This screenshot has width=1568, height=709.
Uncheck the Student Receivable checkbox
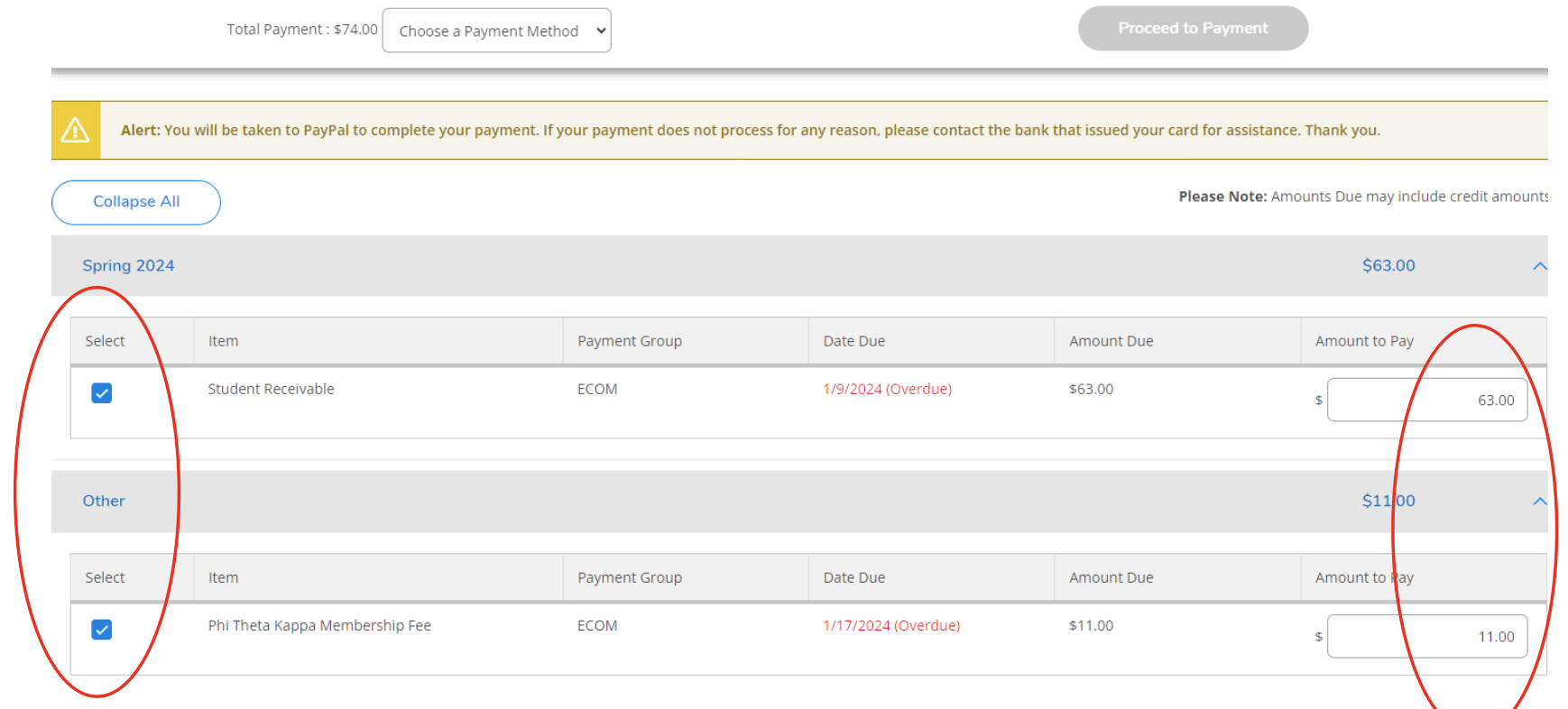tap(102, 393)
